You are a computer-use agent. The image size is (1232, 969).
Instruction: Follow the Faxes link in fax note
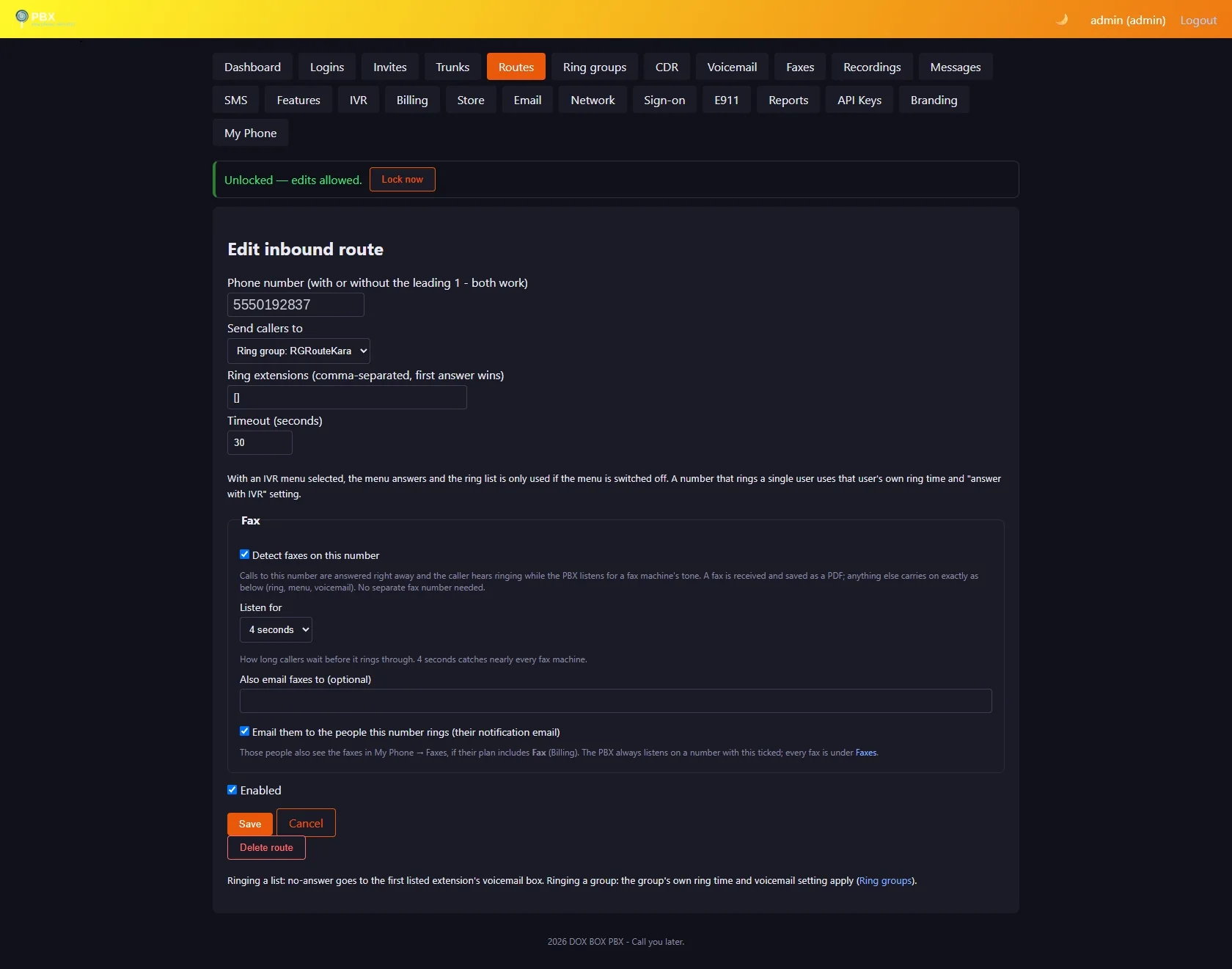point(865,753)
